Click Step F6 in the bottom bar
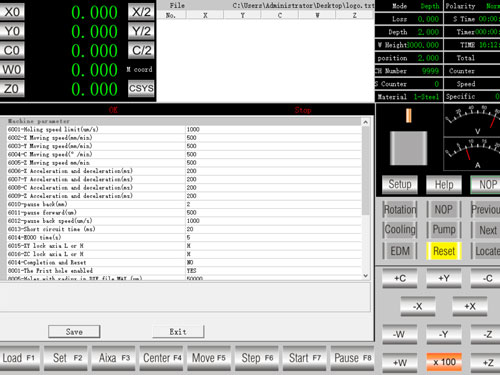This screenshot has width=500, height=375. (257, 358)
